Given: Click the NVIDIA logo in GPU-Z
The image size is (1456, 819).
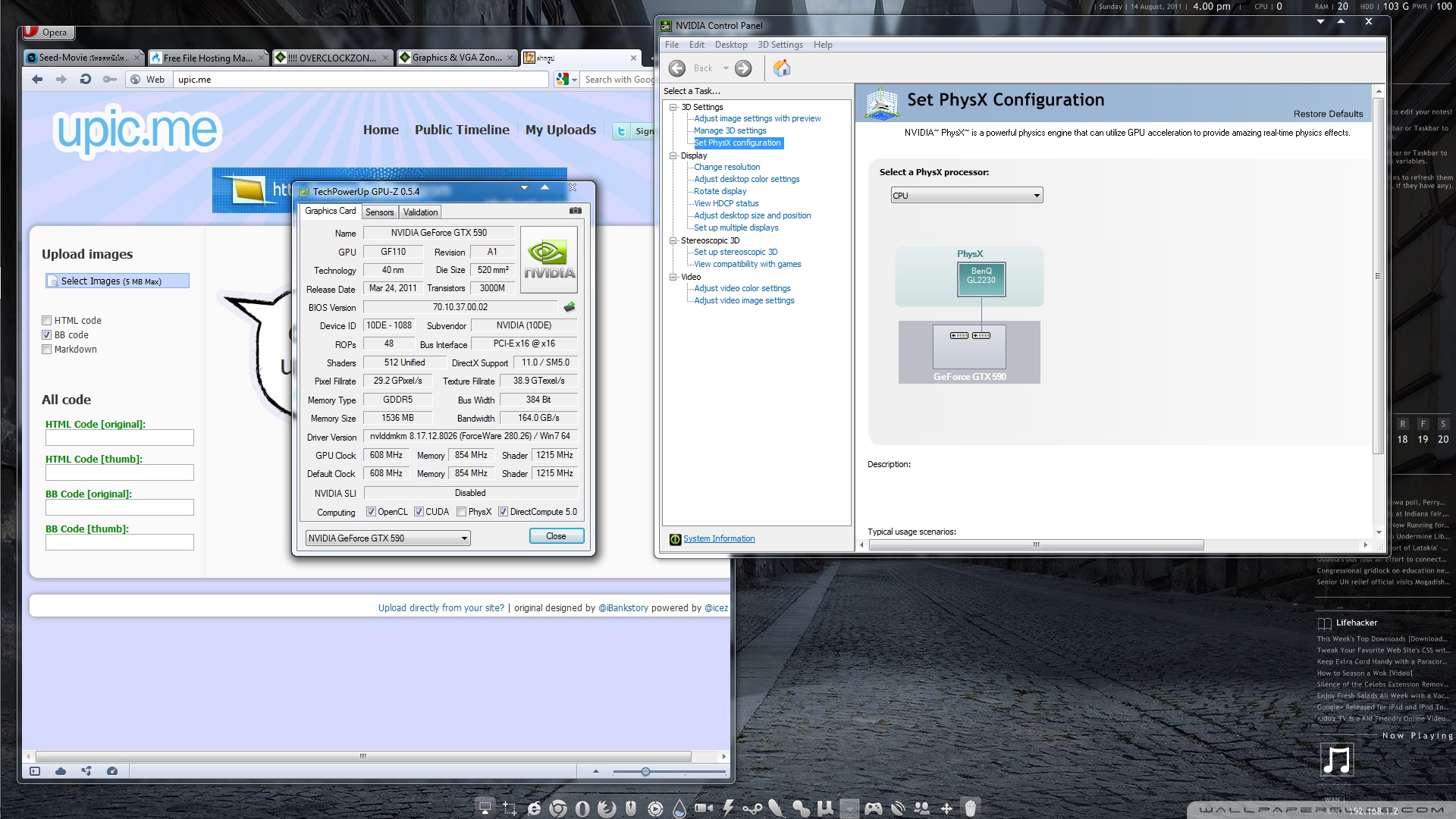Looking at the screenshot, I should click(x=549, y=259).
